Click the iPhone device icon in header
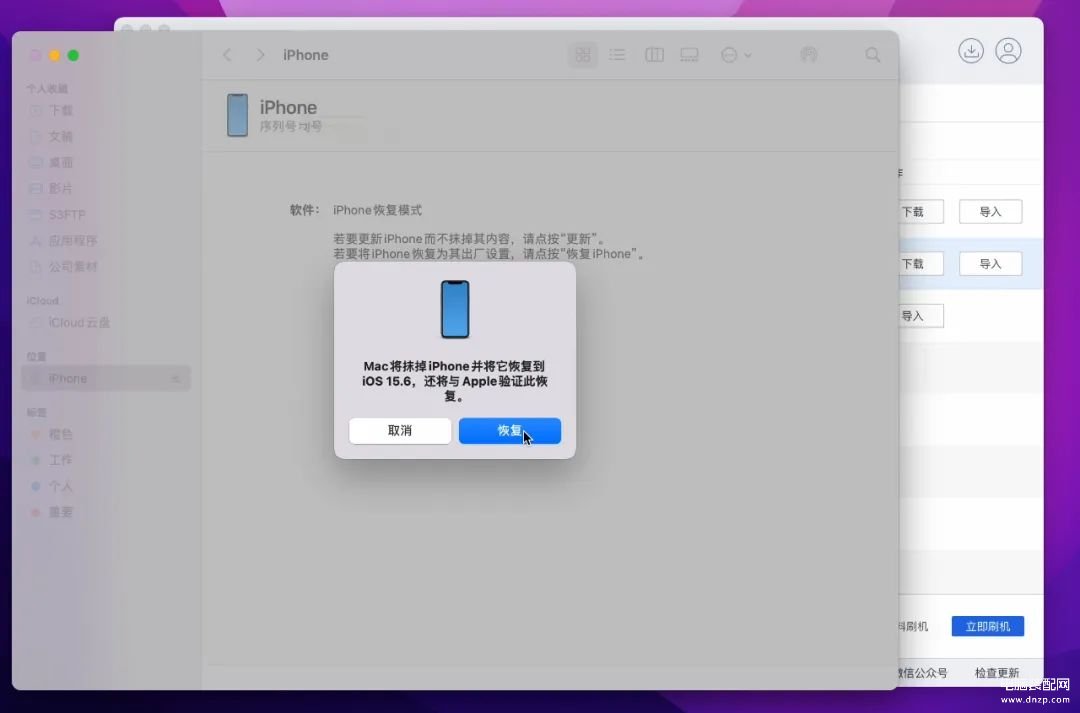The width and height of the screenshot is (1080, 713). [237, 115]
